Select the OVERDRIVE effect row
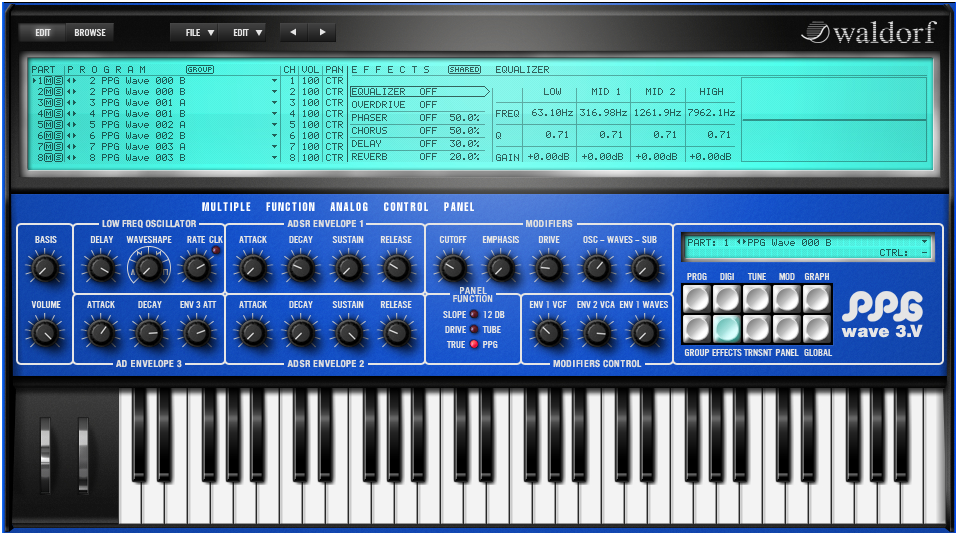 pyautogui.click(x=417, y=104)
